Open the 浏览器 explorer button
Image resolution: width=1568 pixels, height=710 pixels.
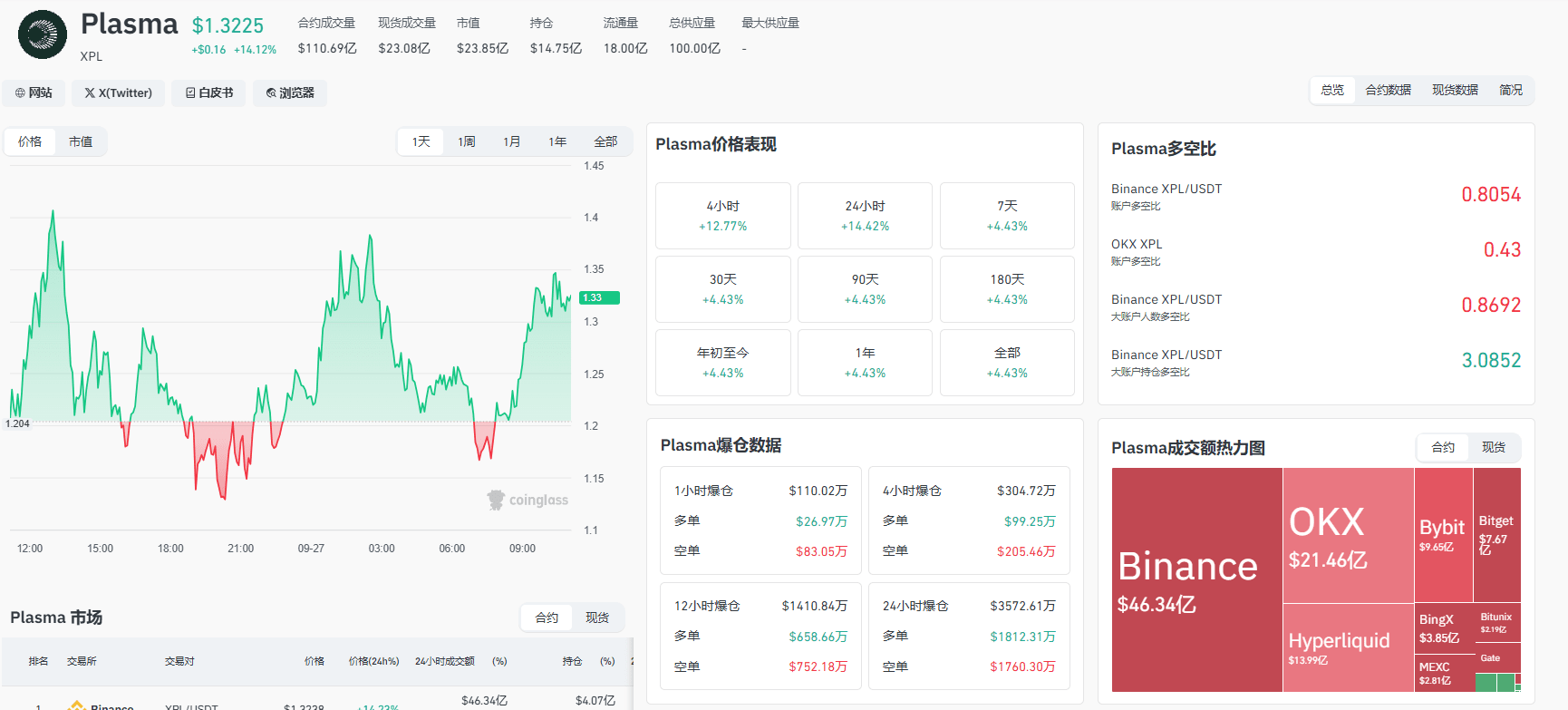tap(290, 92)
